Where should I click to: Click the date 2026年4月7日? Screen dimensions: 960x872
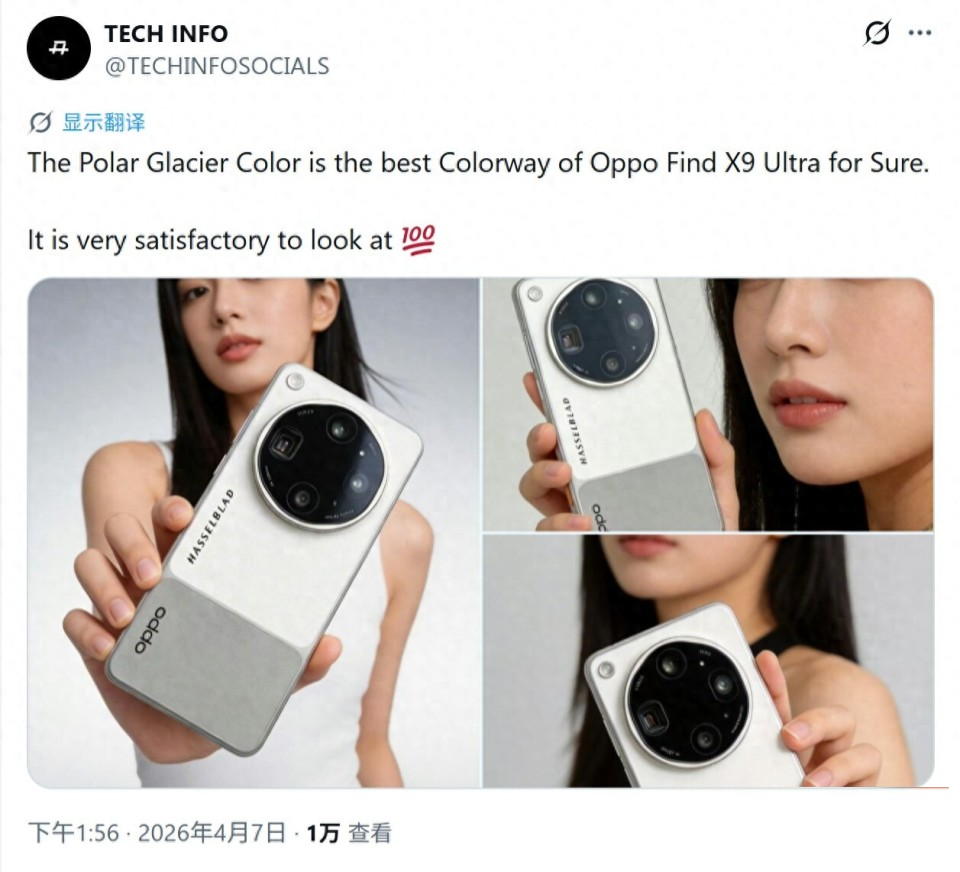[212, 833]
